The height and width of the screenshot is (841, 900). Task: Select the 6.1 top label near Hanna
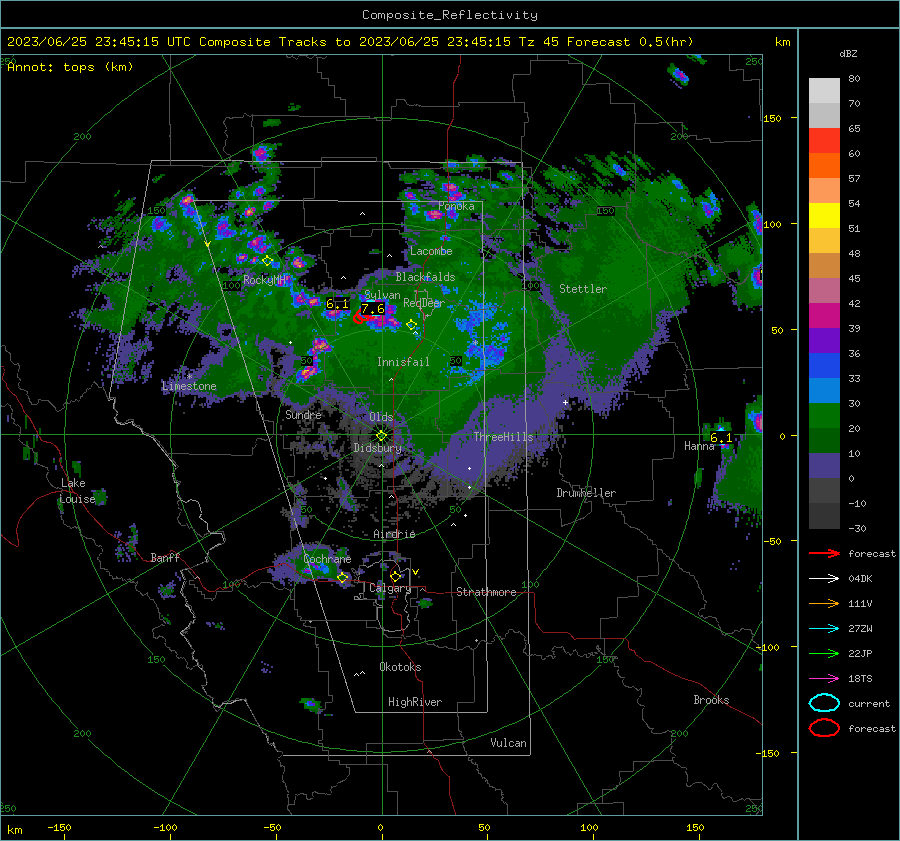pyautogui.click(x=721, y=437)
